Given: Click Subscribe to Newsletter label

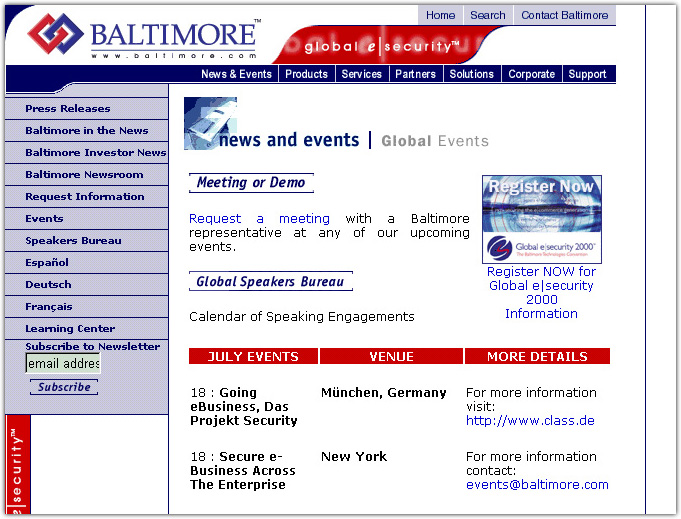Looking at the screenshot, I should [93, 347].
